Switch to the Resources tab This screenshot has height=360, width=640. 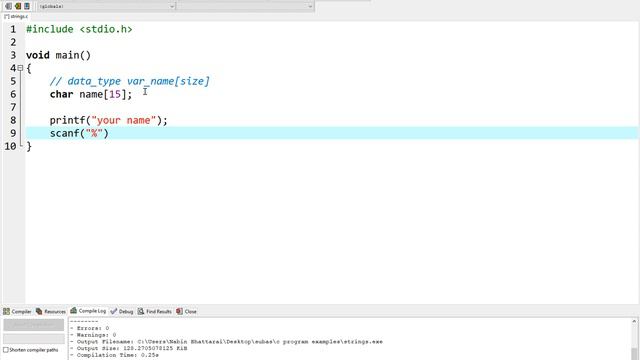(51, 311)
